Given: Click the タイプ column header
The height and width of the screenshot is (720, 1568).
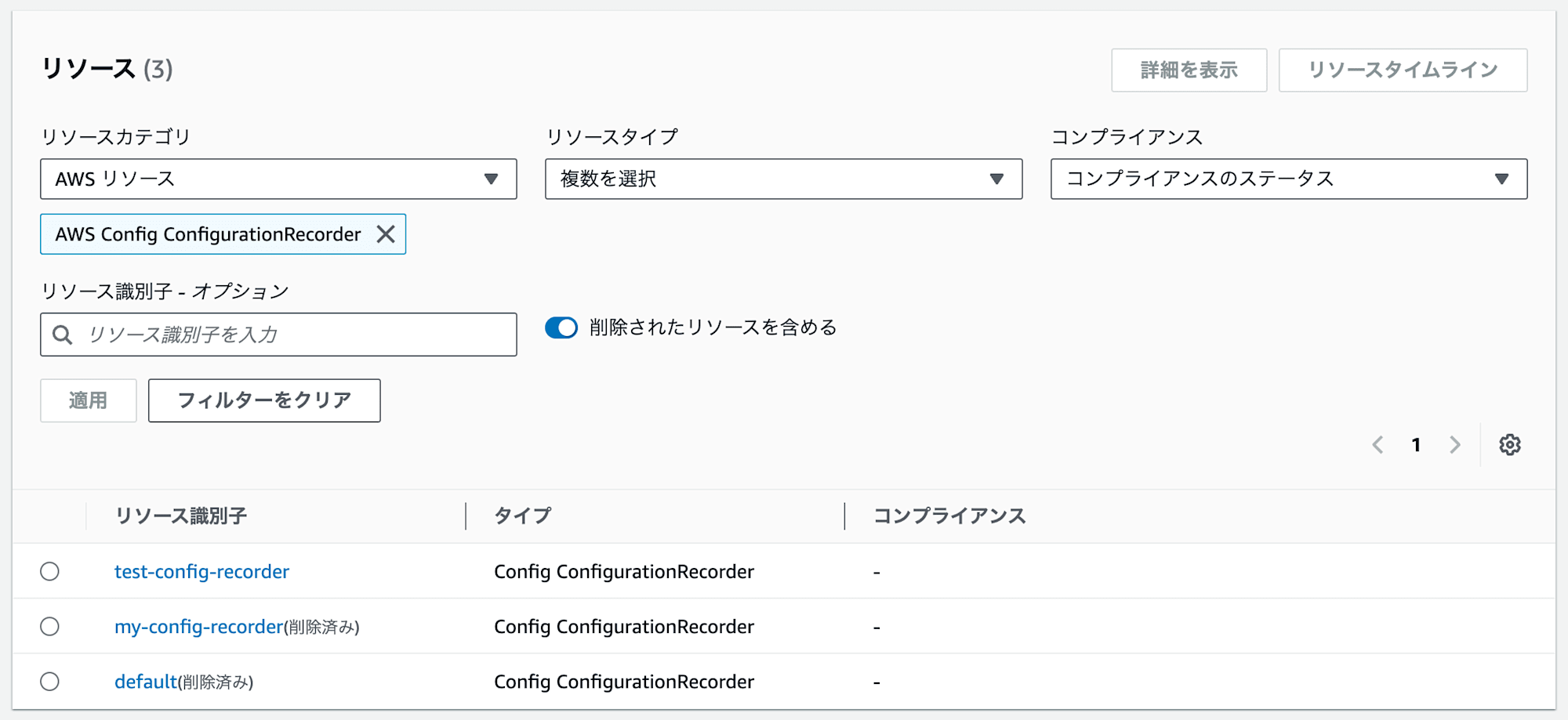Looking at the screenshot, I should point(523,516).
